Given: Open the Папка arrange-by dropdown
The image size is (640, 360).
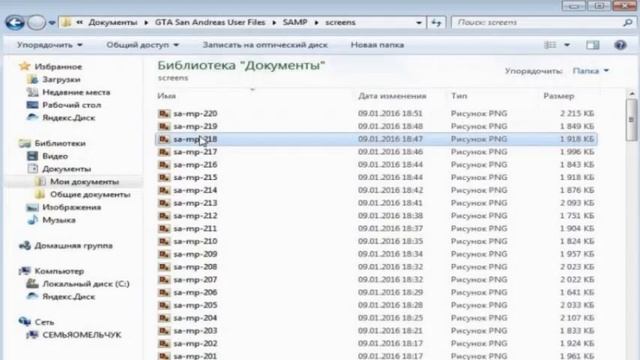Looking at the screenshot, I should coord(590,71).
